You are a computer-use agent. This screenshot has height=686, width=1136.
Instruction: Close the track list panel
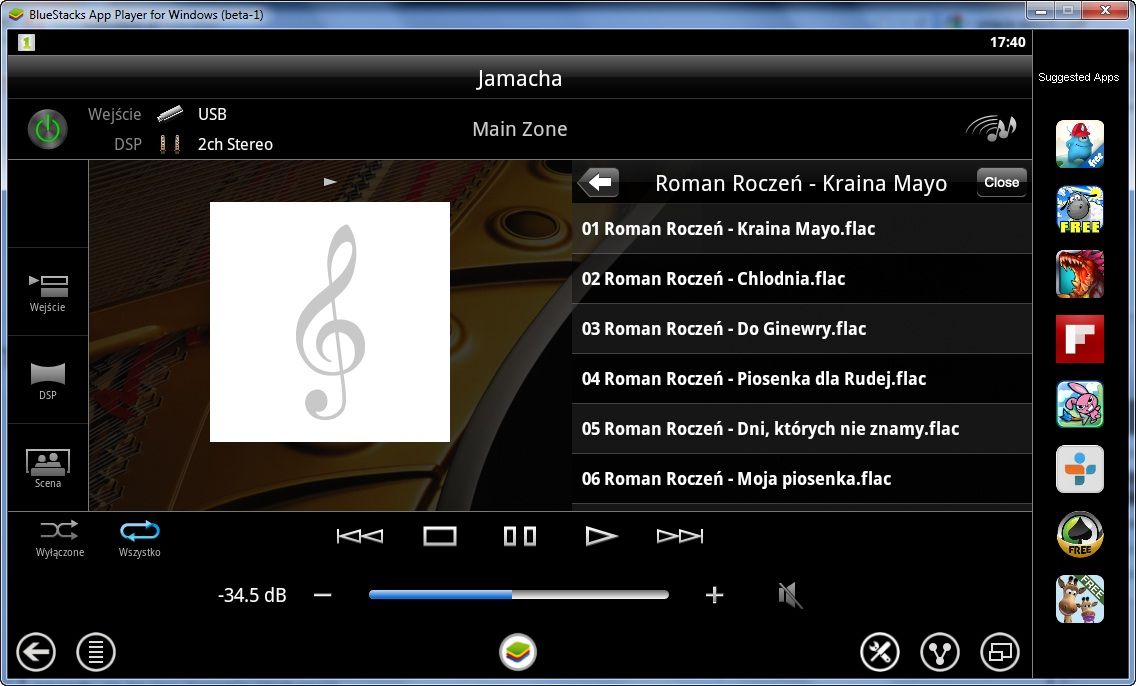(x=1001, y=183)
